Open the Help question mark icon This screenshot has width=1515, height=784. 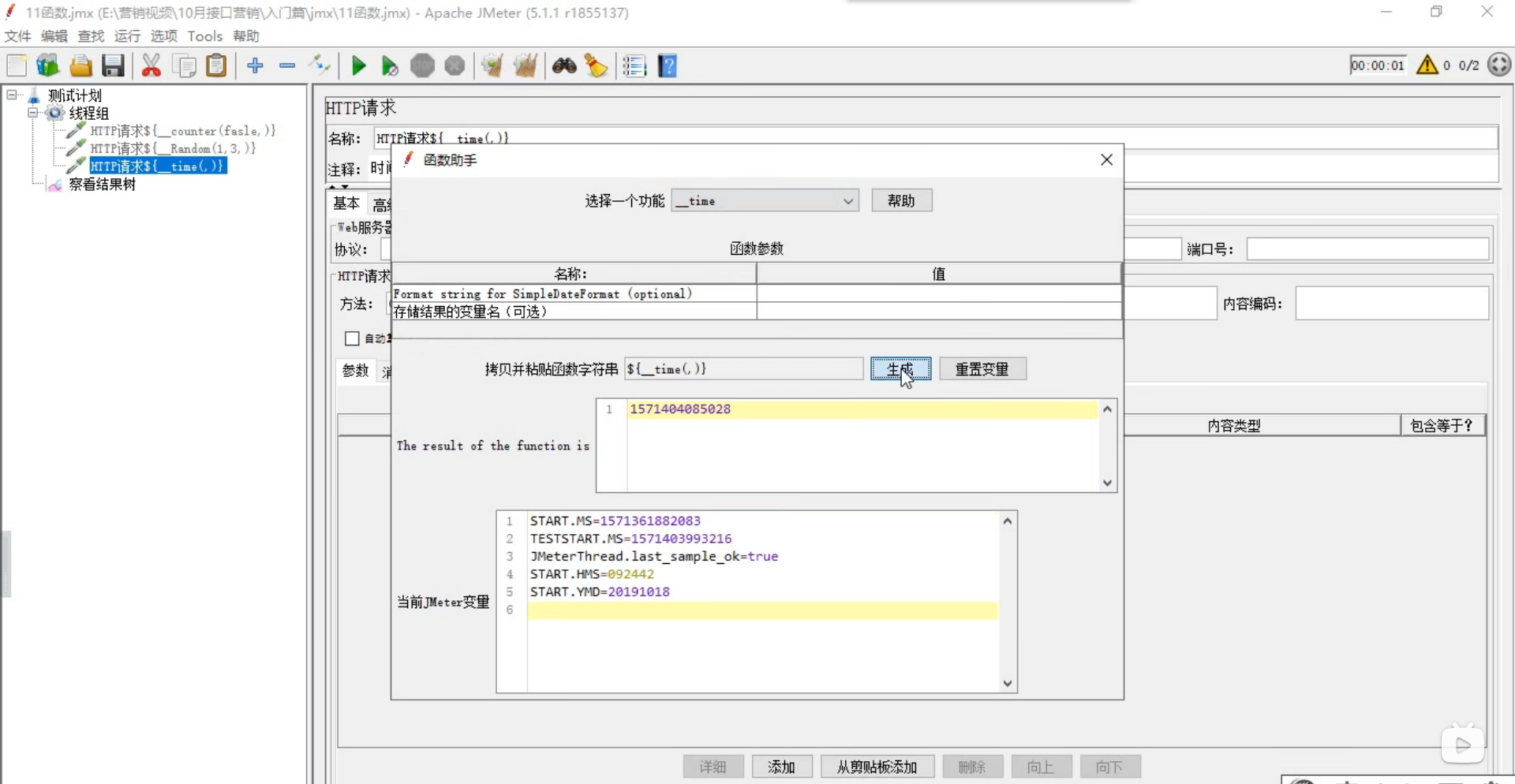point(668,65)
